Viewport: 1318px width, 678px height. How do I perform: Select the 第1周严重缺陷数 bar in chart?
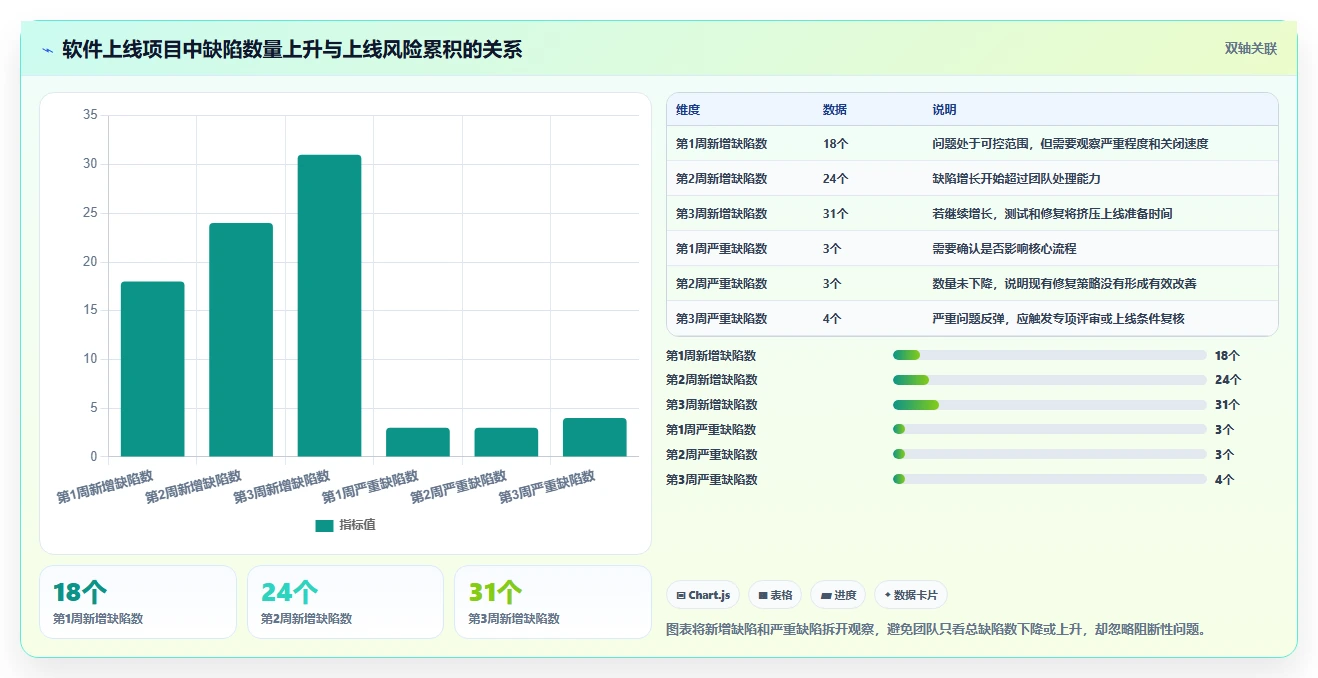[x=418, y=442]
